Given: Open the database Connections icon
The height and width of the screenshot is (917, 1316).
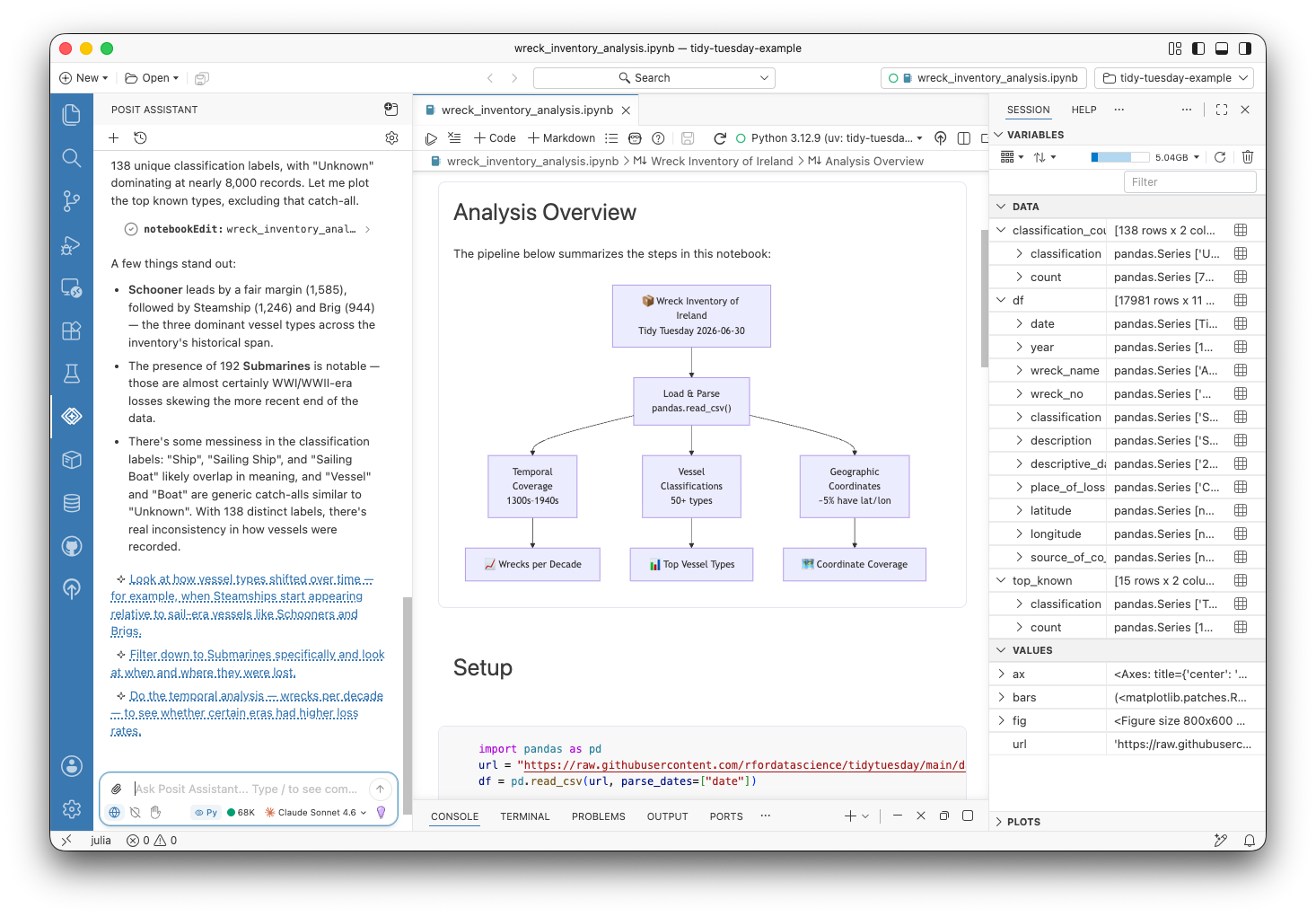Looking at the screenshot, I should click(x=72, y=503).
